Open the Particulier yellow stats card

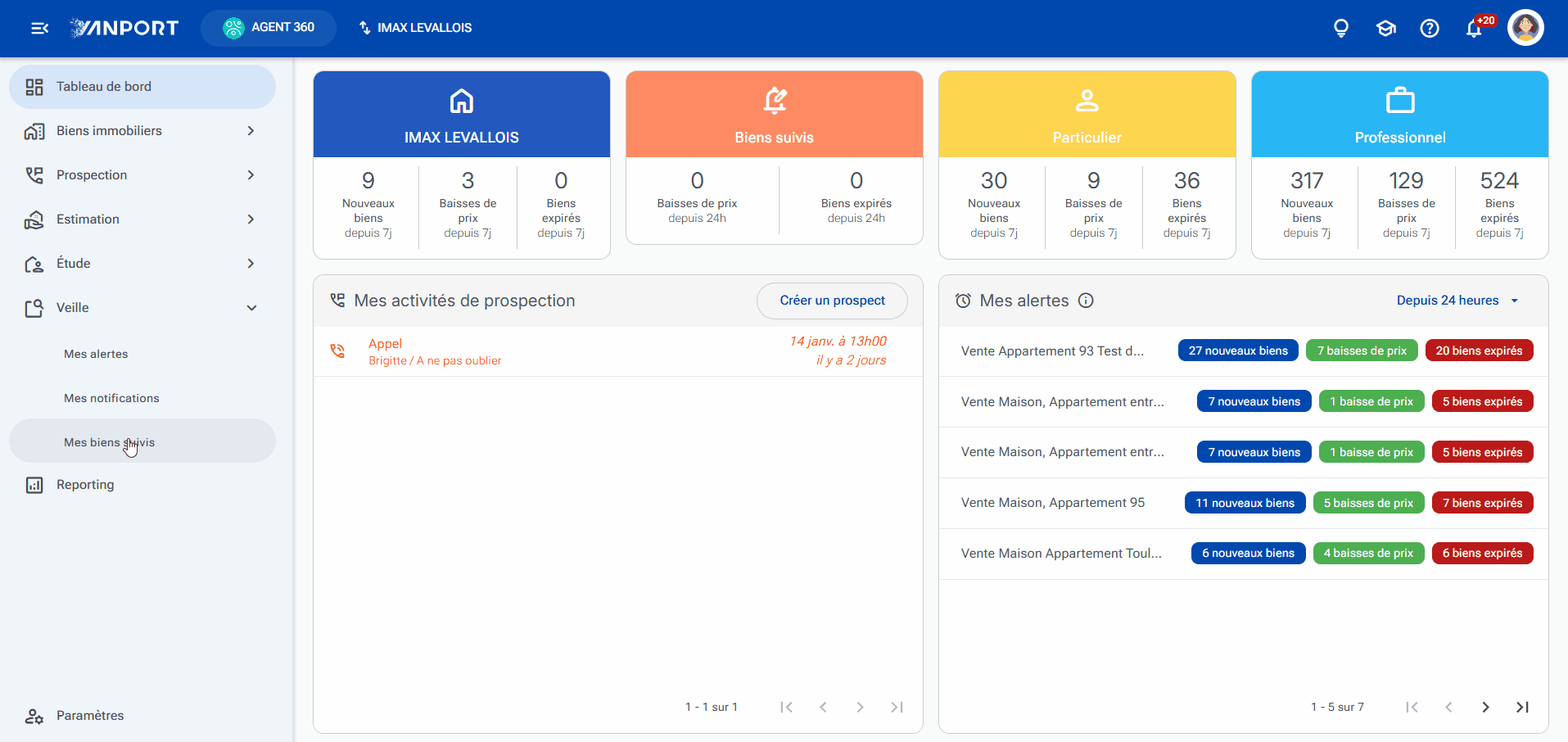pos(1087,165)
